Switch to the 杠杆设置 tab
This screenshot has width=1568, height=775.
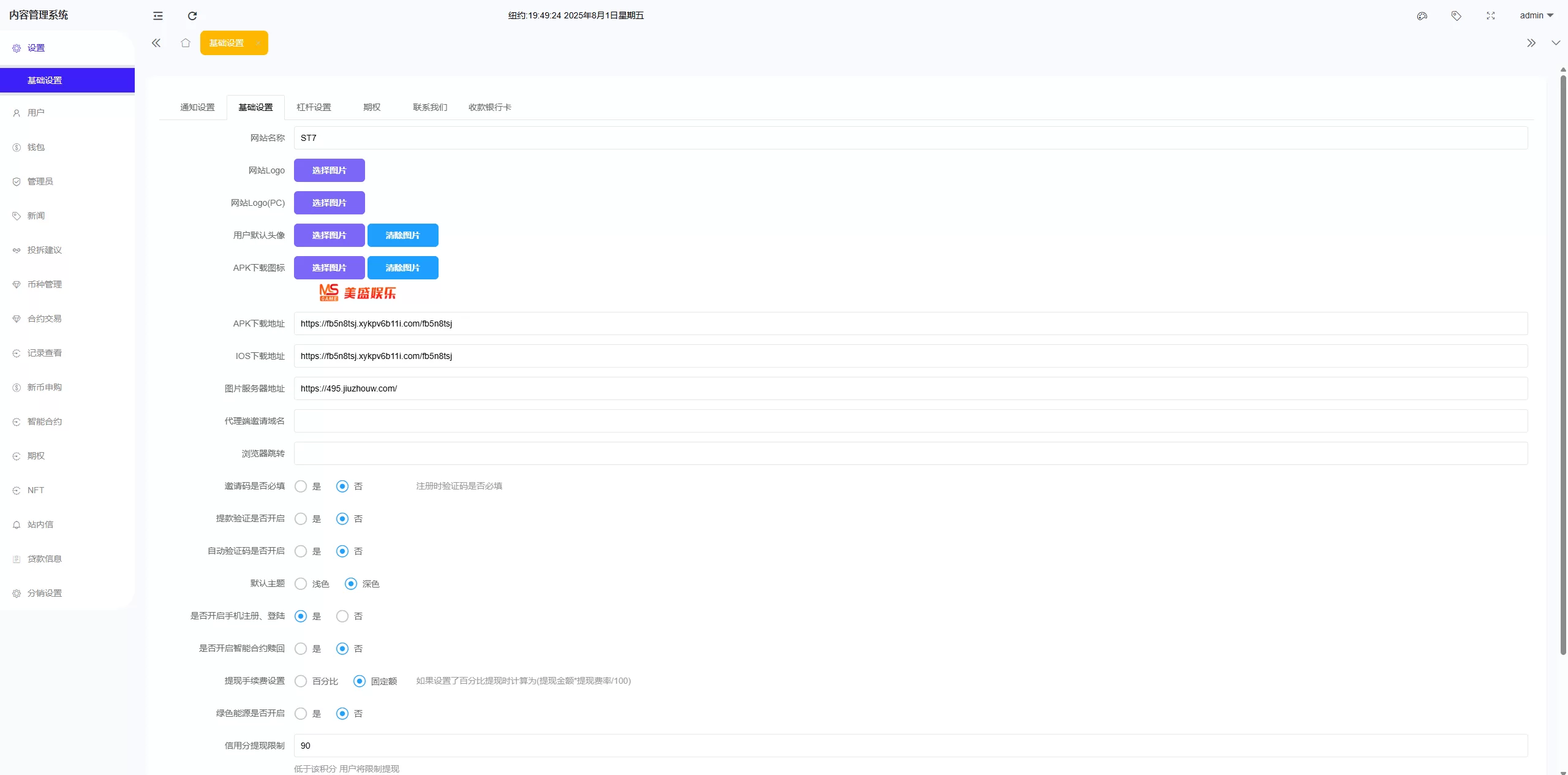point(314,107)
